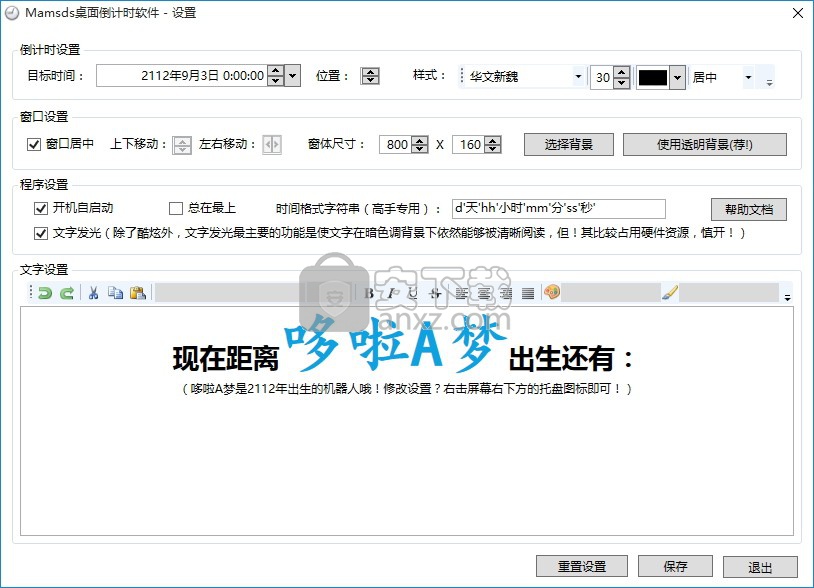Viewport: 814px width, 588px height.
Task: Open the 居中 alignment dropdown
Action: [x=748, y=77]
